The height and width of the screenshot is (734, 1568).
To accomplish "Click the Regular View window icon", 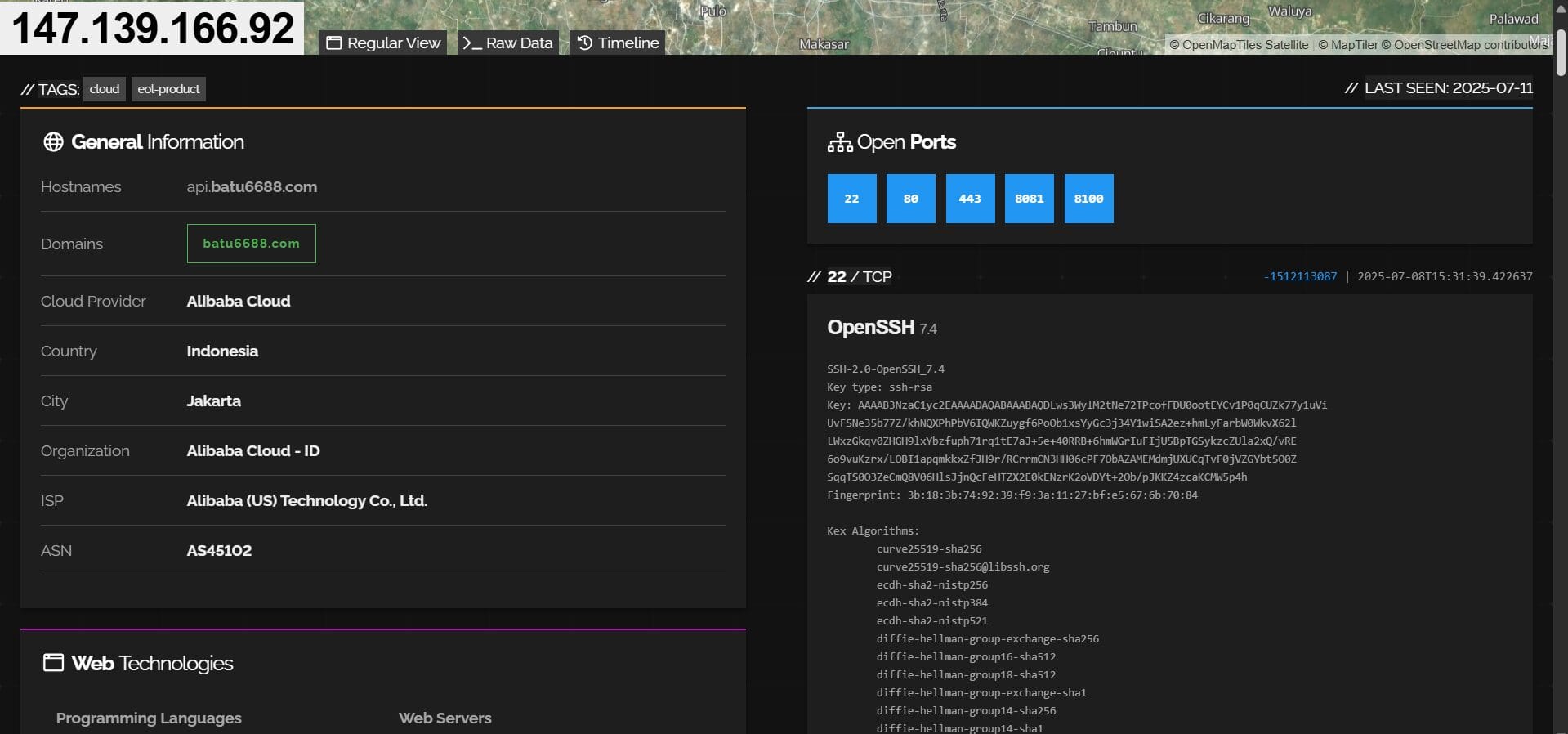I will 333,43.
